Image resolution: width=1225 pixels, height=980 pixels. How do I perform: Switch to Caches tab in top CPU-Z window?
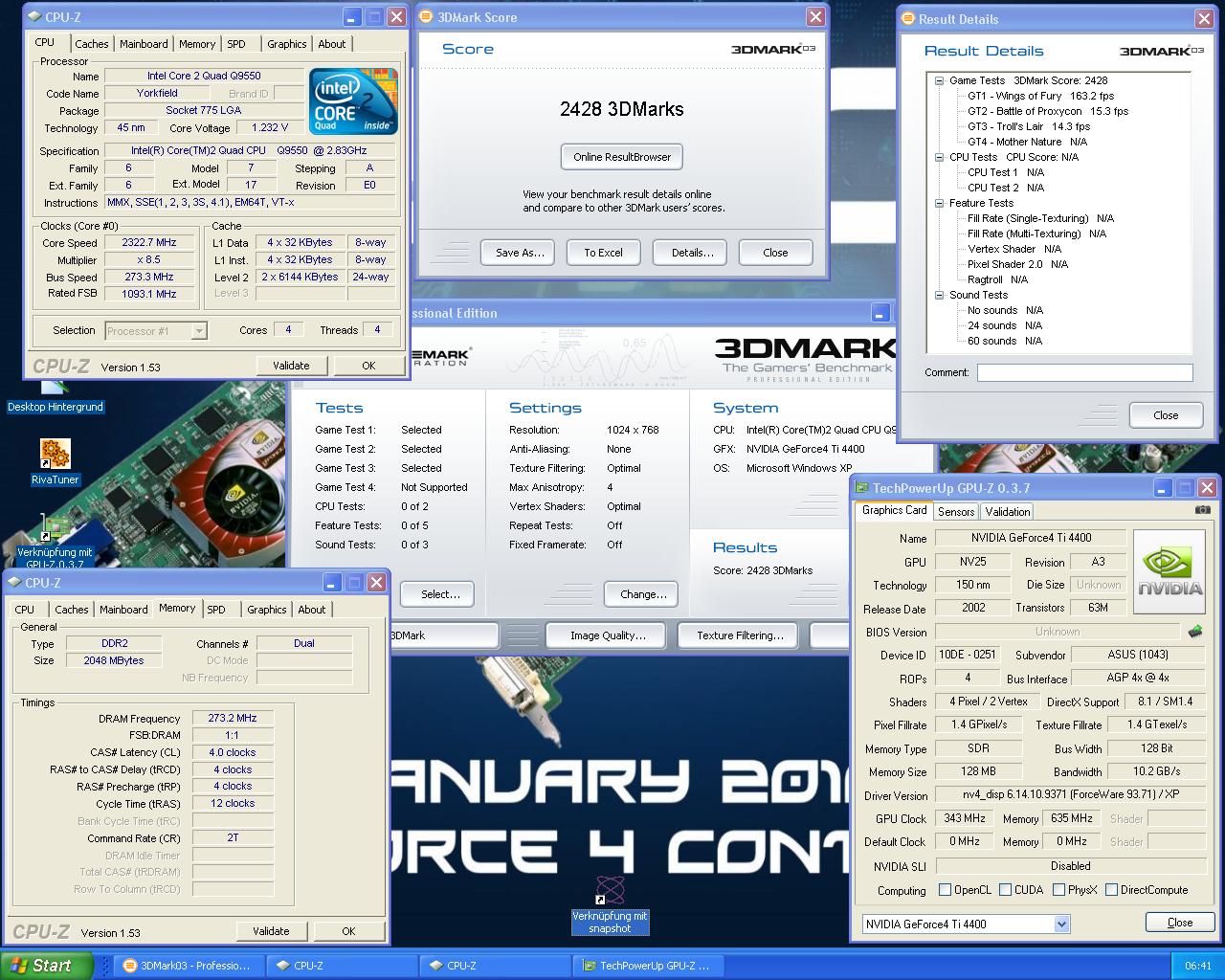point(92,44)
